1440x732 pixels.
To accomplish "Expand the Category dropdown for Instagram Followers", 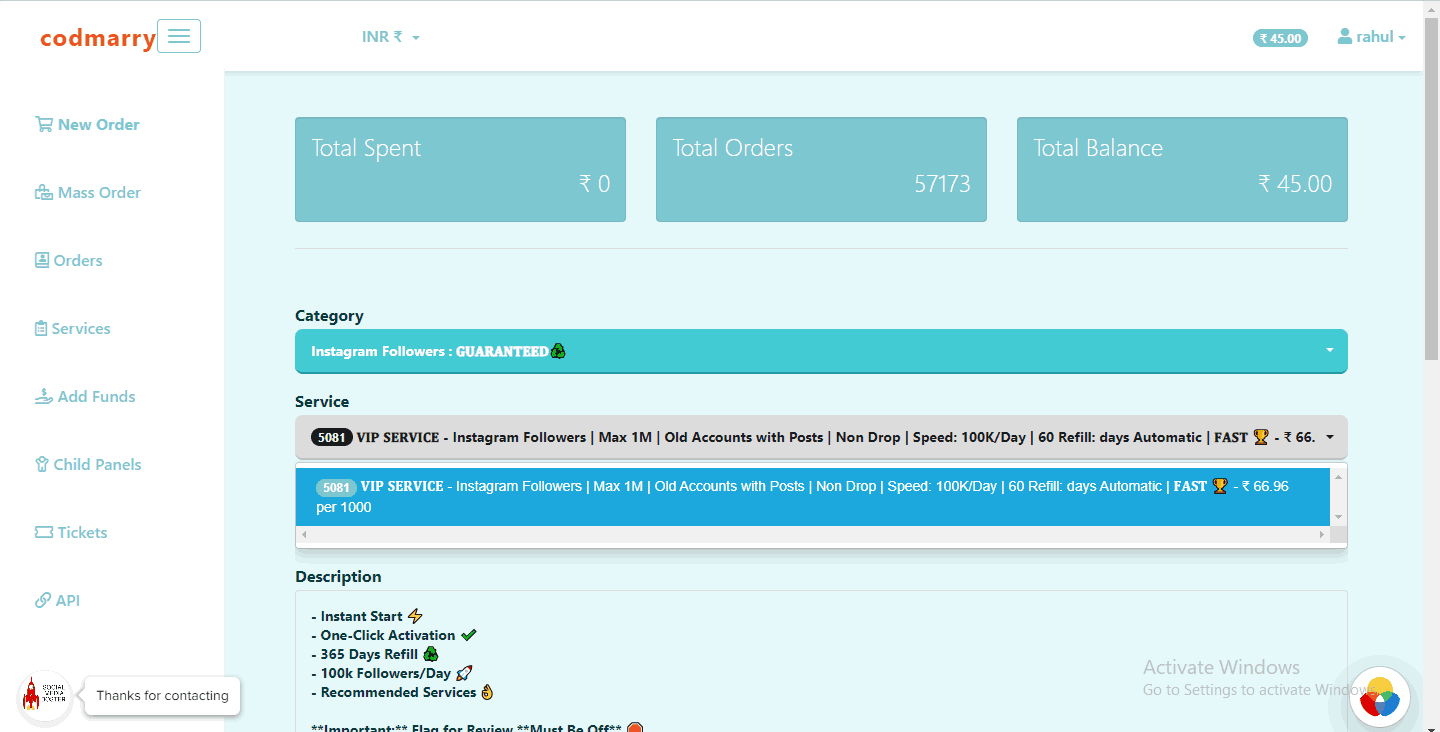I will pos(821,351).
